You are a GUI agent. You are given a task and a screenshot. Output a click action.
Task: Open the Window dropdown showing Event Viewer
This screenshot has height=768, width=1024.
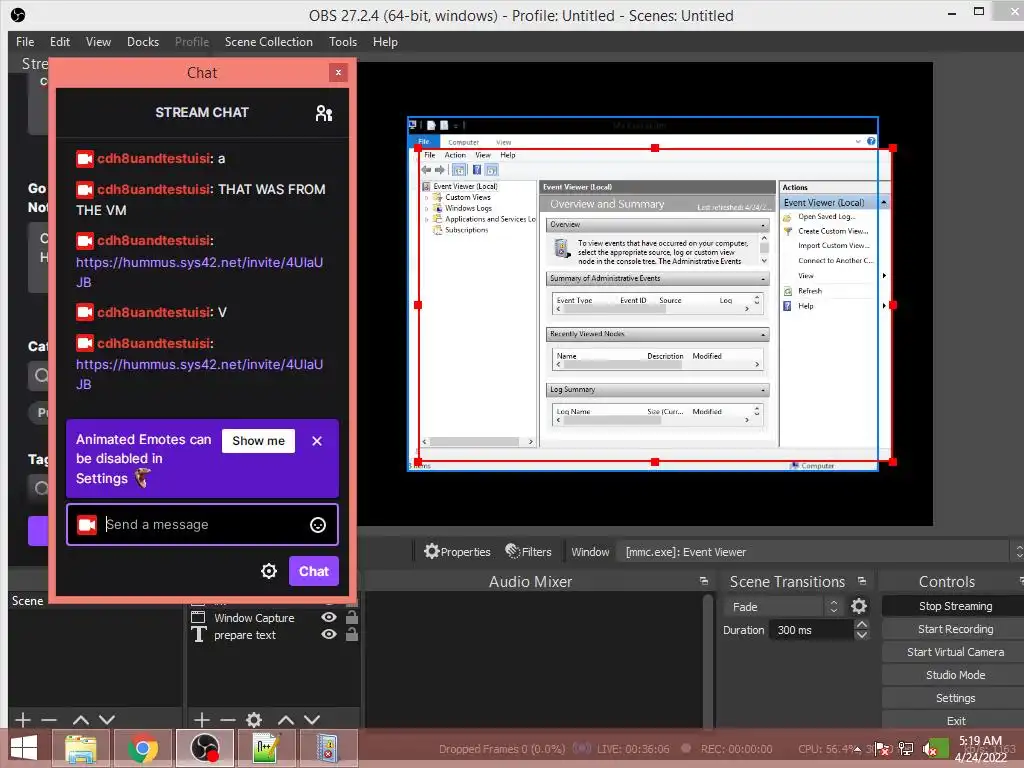coord(822,552)
